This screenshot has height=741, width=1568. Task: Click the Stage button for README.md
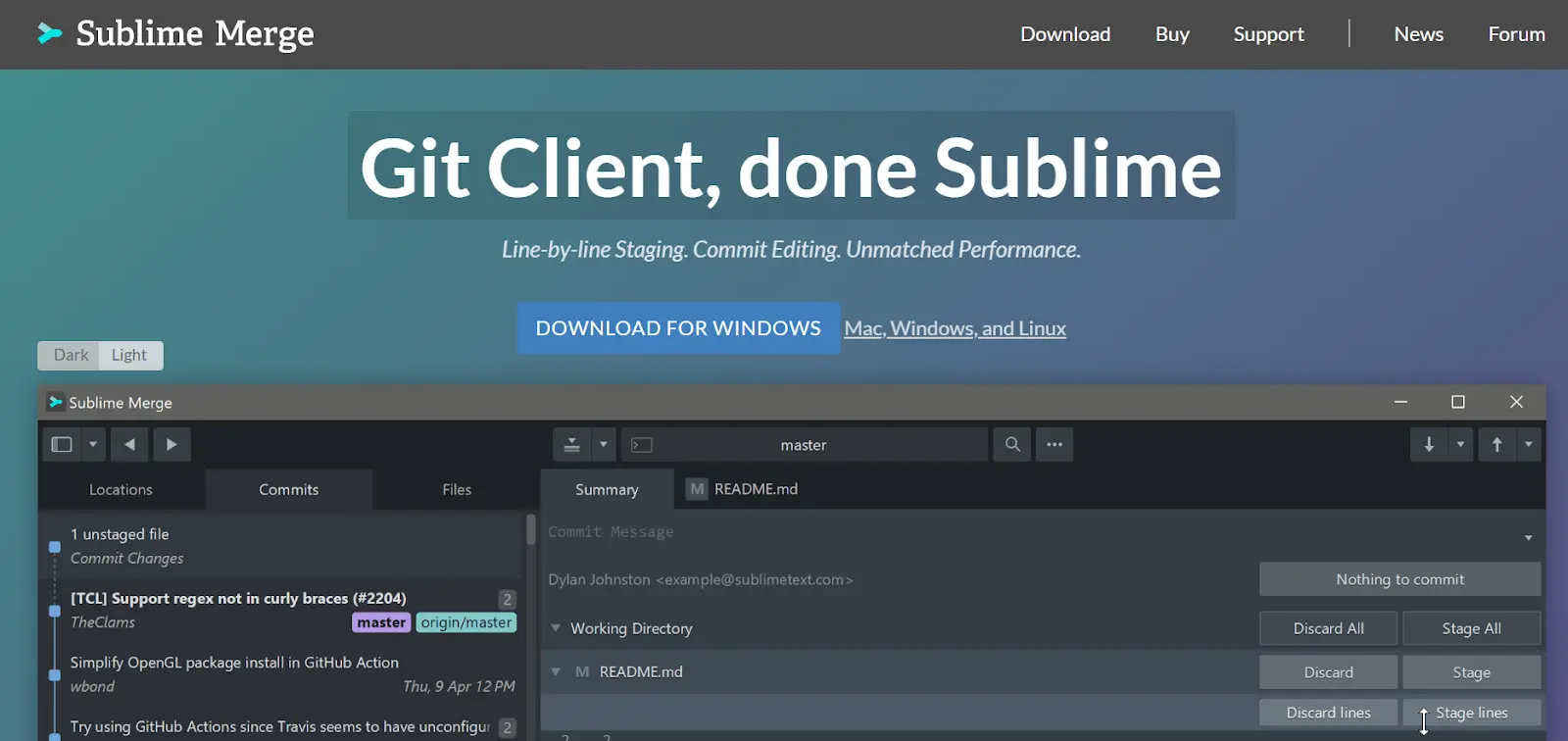pos(1471,672)
